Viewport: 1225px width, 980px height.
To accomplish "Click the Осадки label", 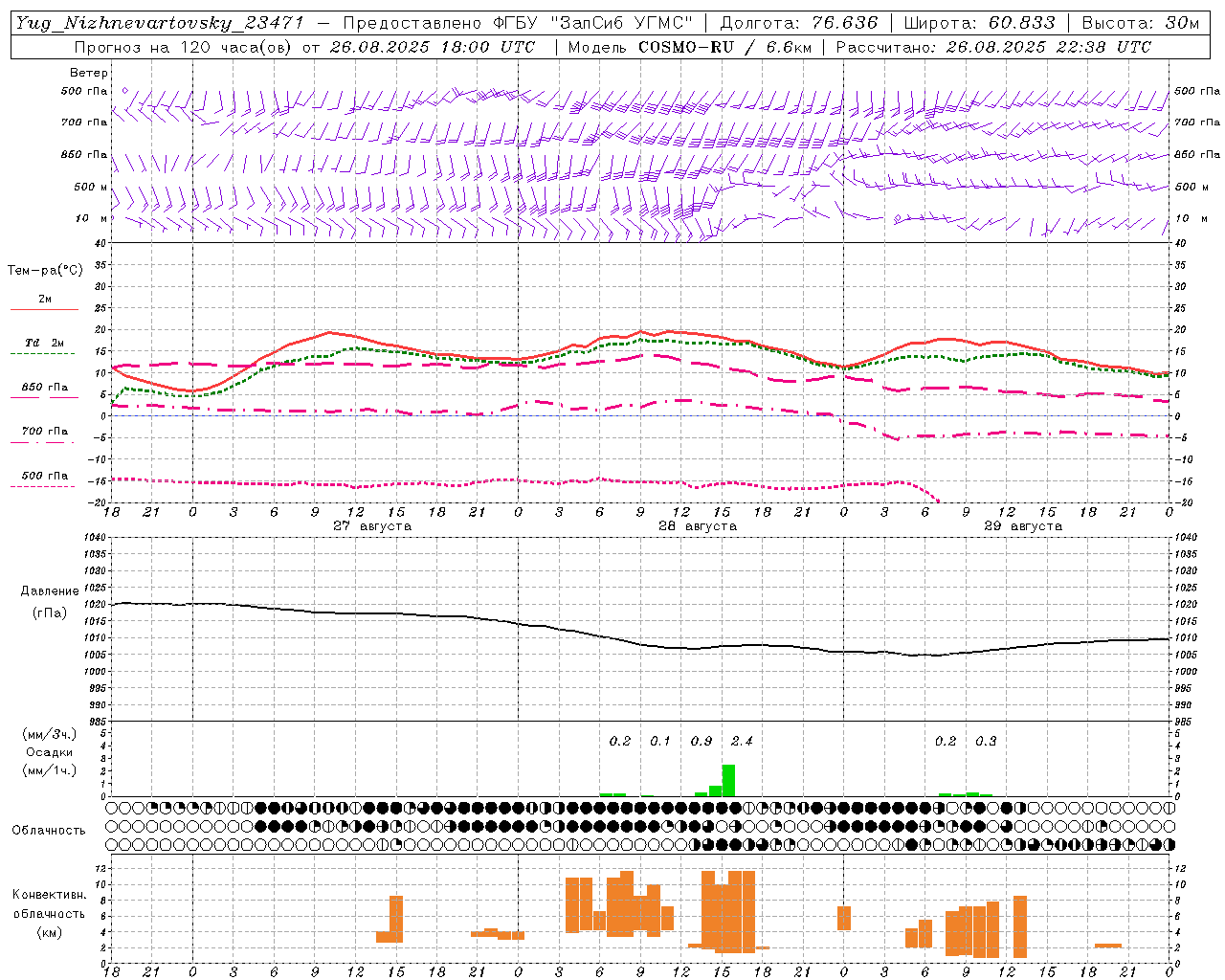I will pyautogui.click(x=50, y=752).
